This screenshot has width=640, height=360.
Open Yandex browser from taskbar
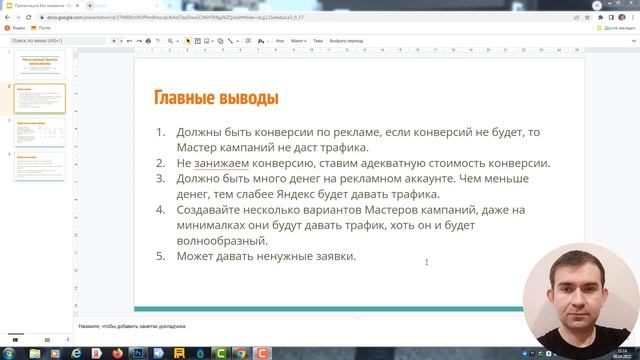click(97, 353)
